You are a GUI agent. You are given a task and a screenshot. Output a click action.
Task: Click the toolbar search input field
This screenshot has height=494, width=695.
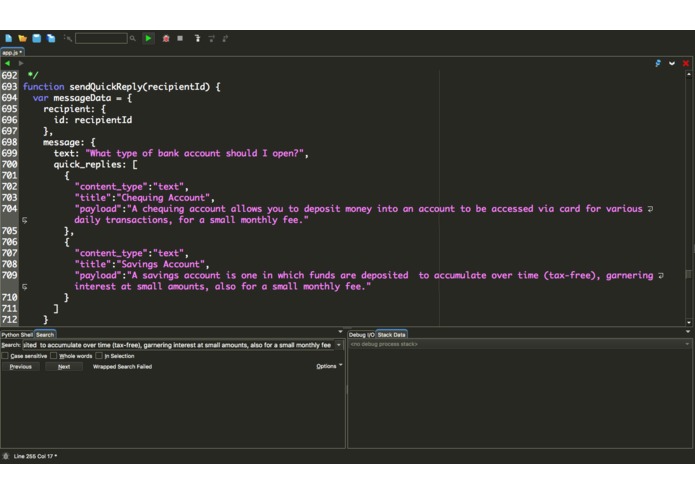(x=101, y=39)
